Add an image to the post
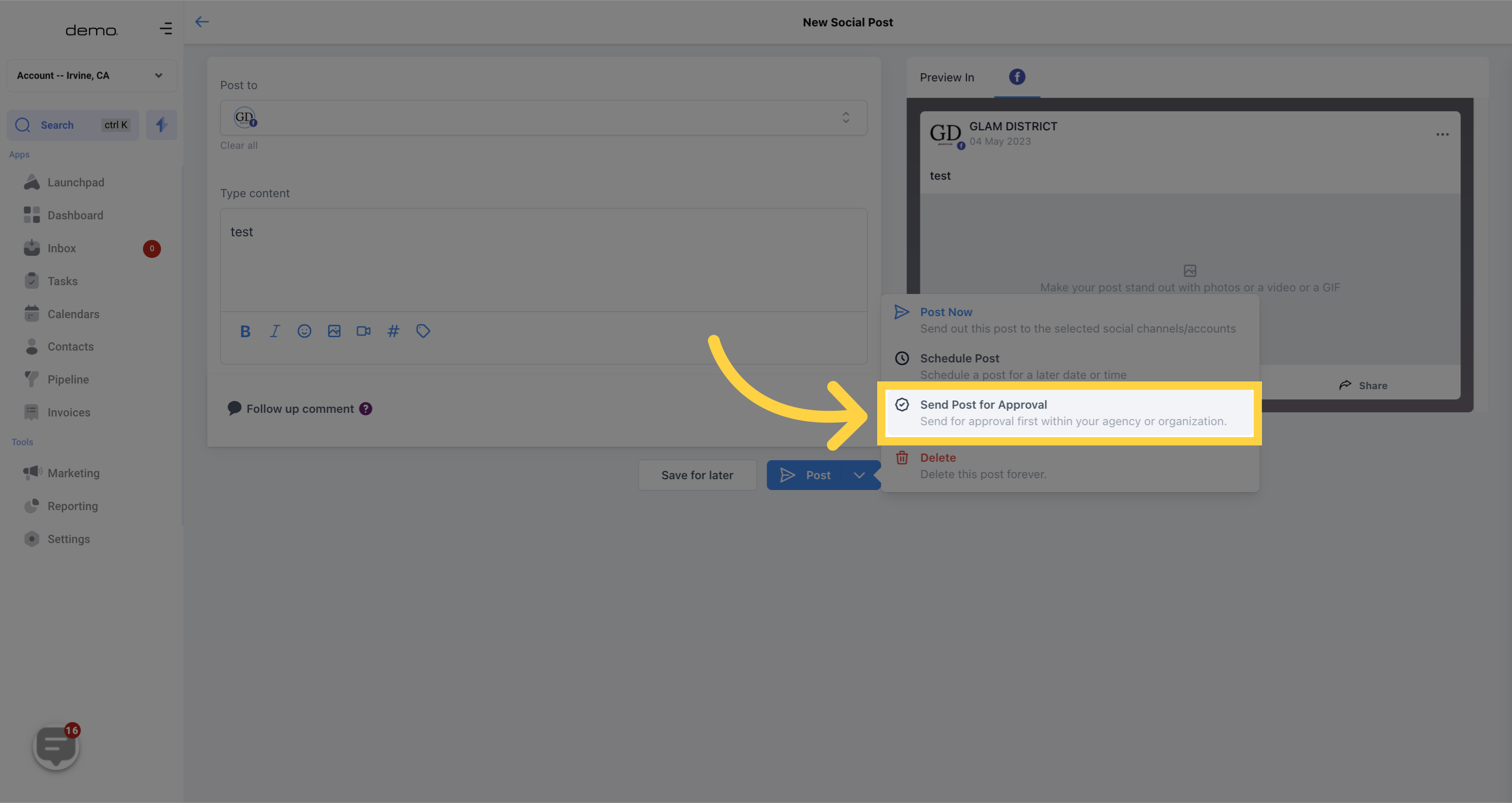Viewport: 1512px width, 803px height. tap(334, 331)
